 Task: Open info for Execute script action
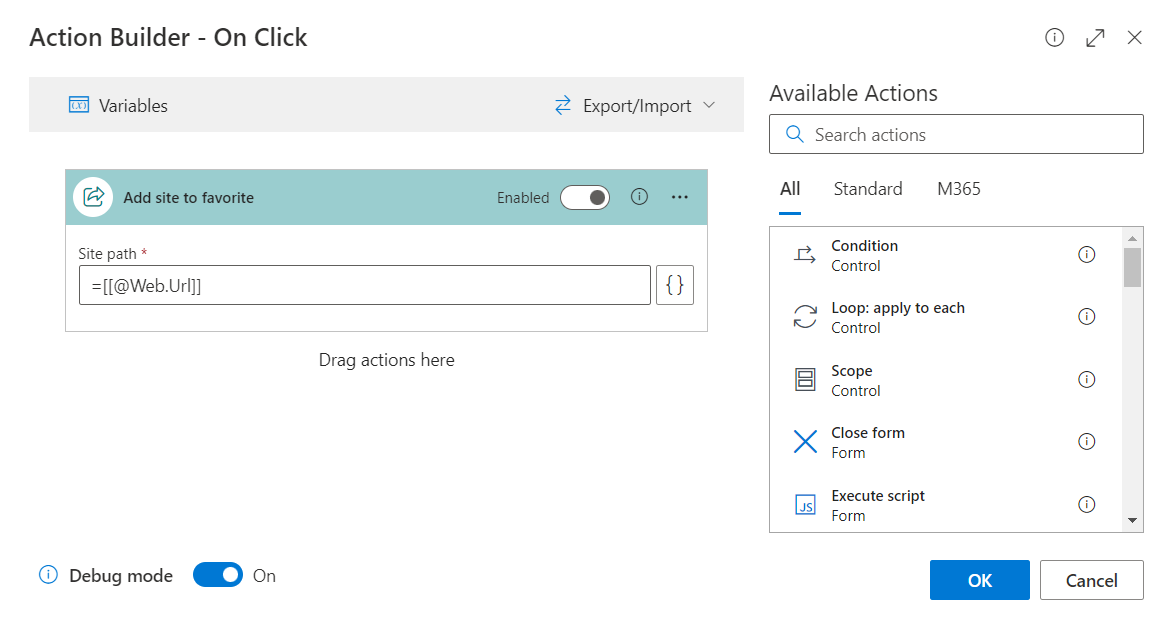coord(1087,505)
